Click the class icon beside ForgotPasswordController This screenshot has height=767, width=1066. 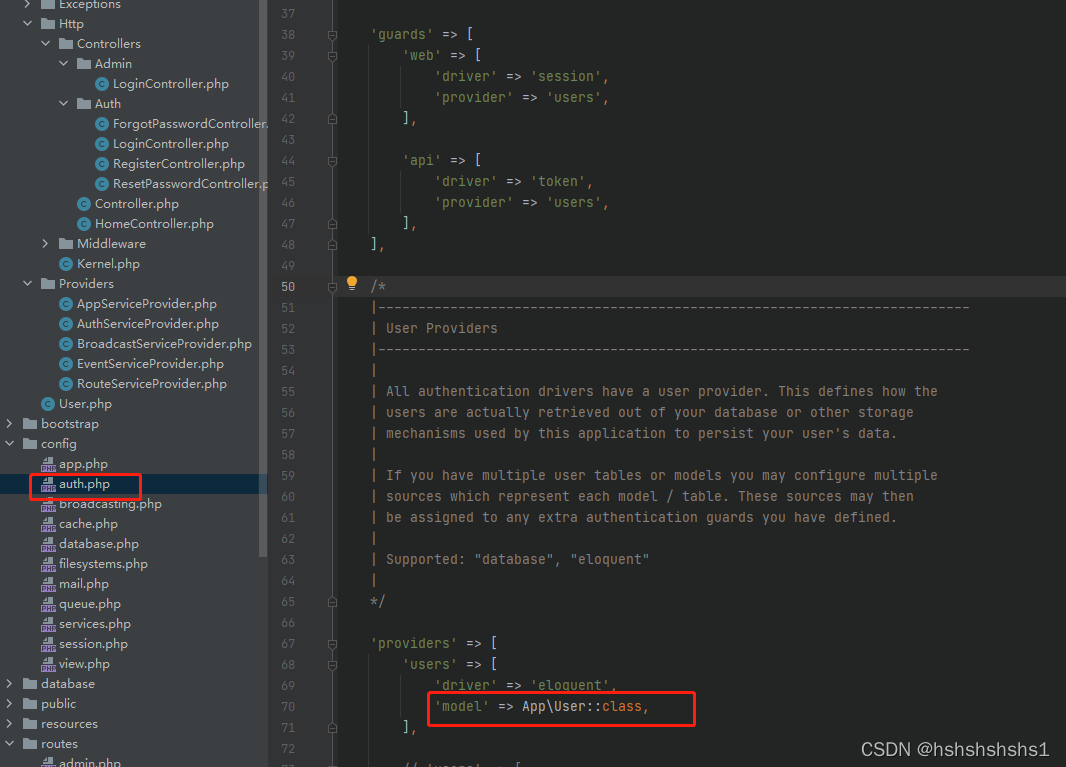coord(102,124)
